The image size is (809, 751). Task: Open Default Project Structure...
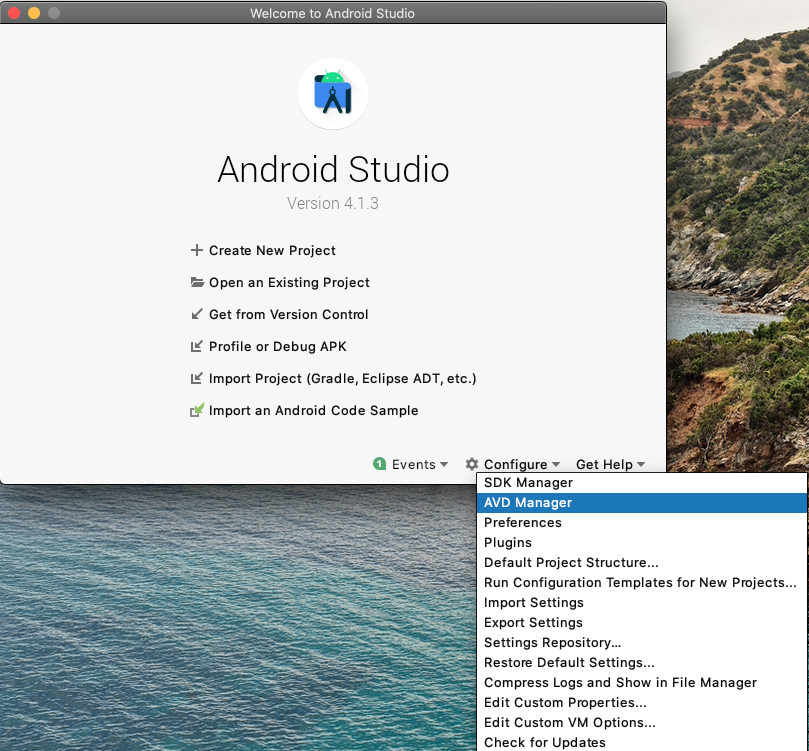642,562
